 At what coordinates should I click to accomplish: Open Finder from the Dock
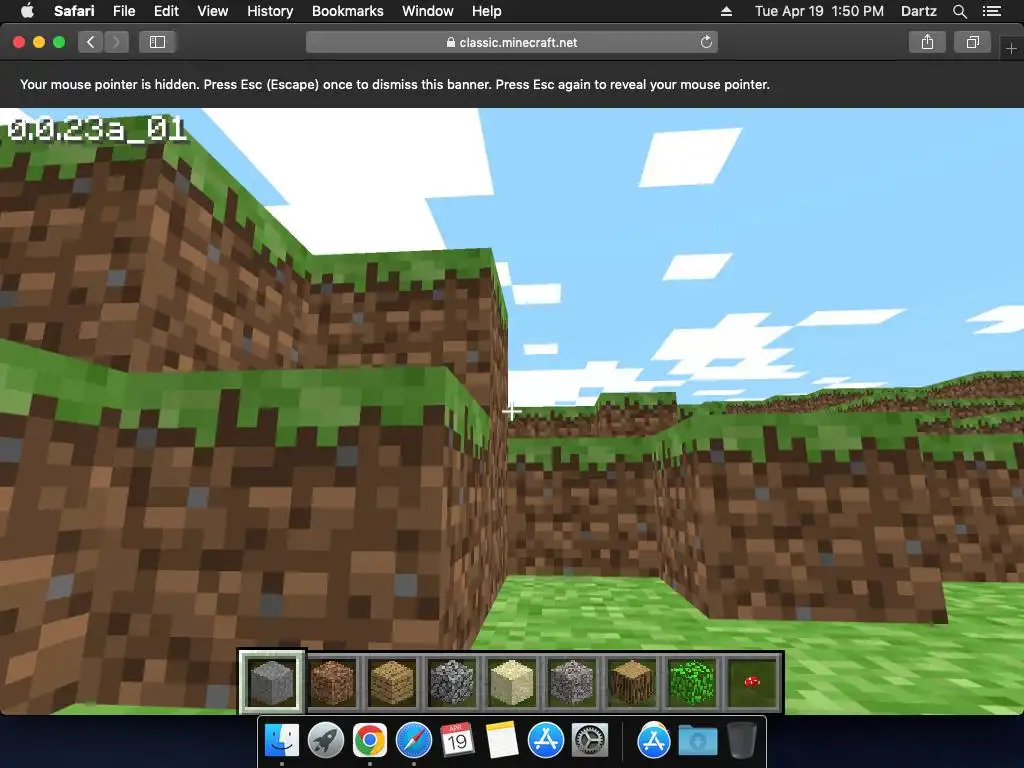pos(281,741)
